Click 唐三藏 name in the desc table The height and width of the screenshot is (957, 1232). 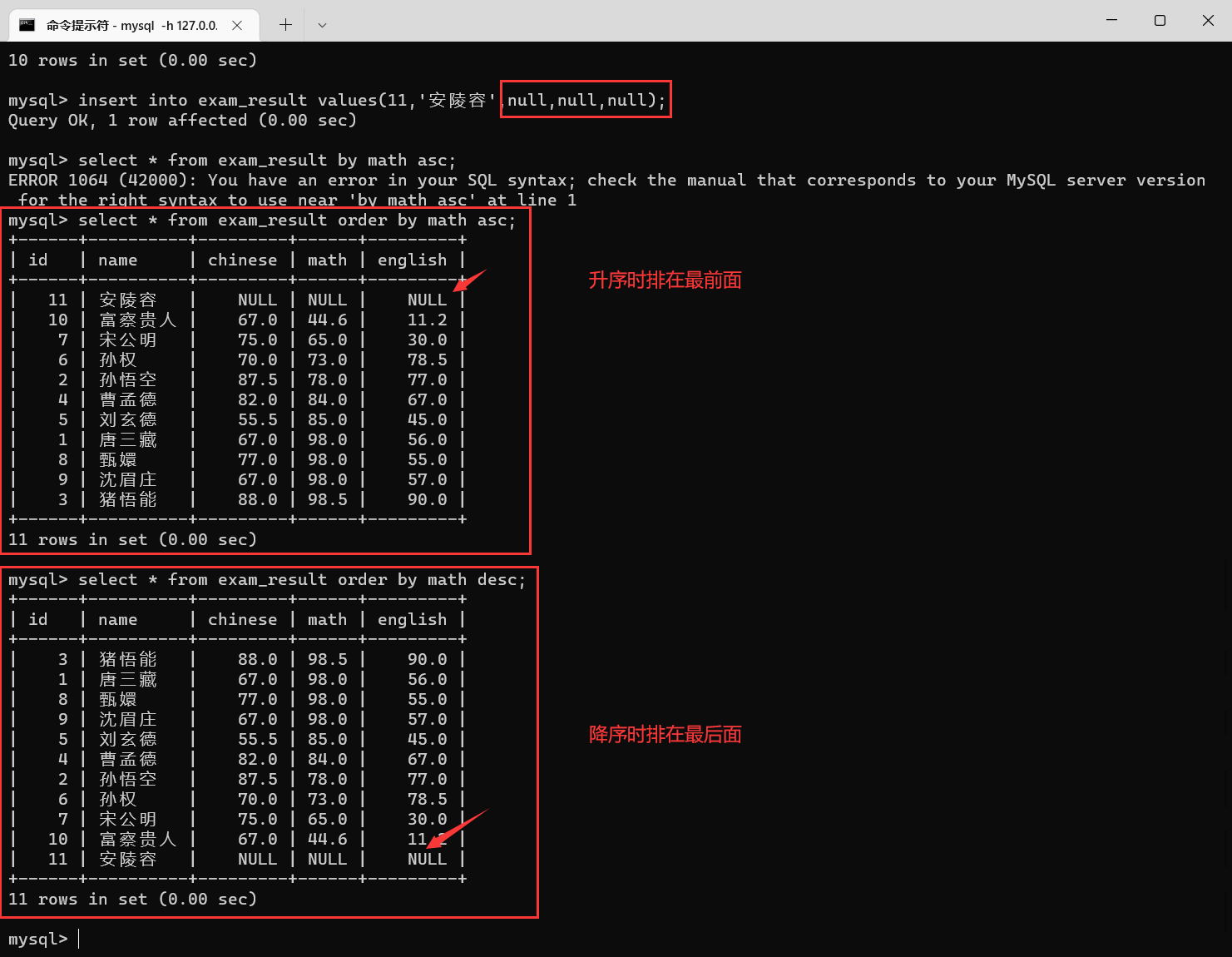(127, 679)
